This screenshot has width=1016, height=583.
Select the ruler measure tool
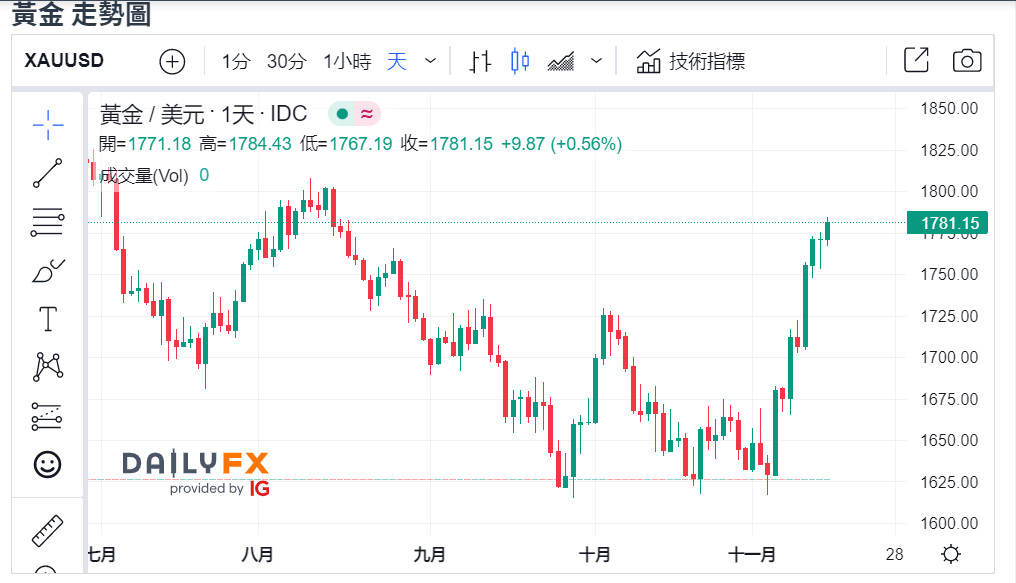[x=48, y=530]
